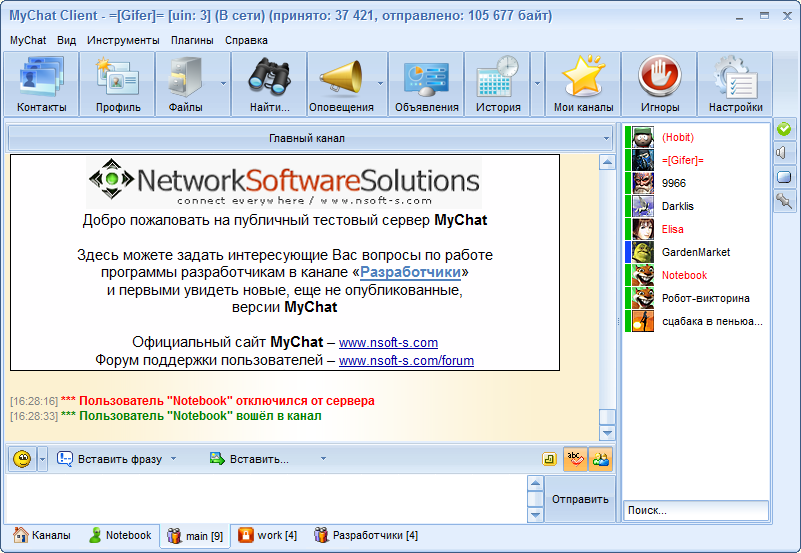Viewport: 801px width, 553px height.
Task: Click the Найти binoculars icon
Action: click(269, 77)
